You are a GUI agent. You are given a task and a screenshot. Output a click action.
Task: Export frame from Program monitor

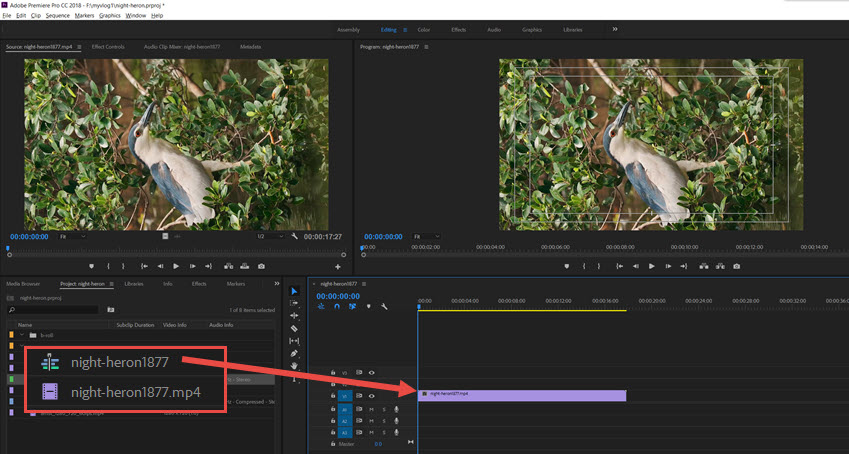coord(737,267)
